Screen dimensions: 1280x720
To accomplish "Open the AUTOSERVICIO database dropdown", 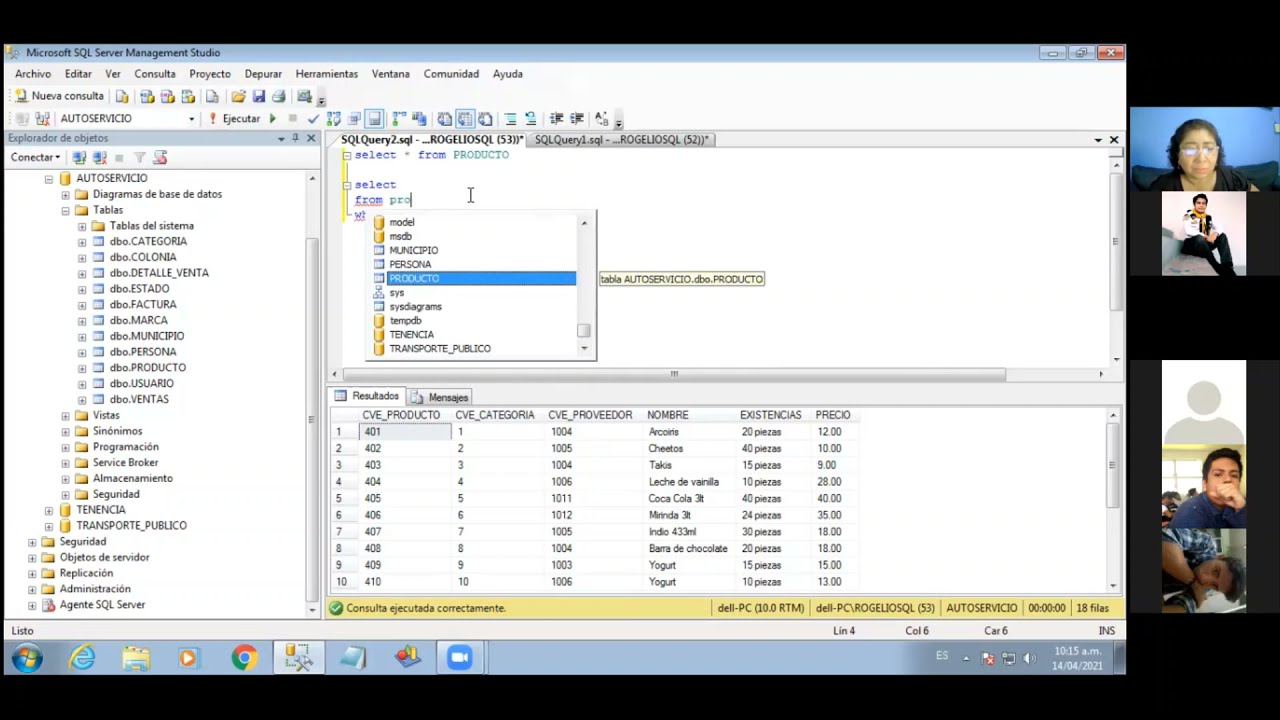I will pos(192,118).
